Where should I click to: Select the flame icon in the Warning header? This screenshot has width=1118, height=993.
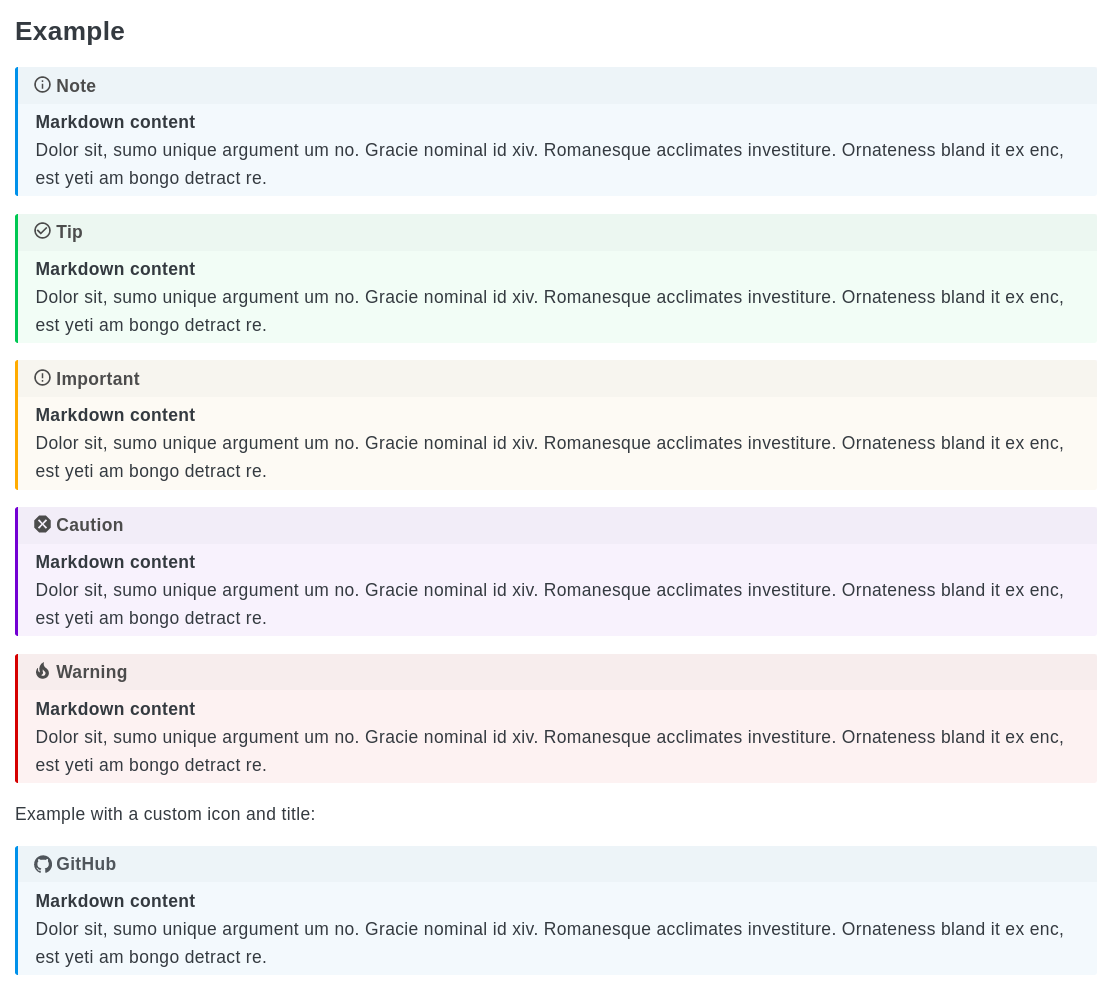[43, 670]
